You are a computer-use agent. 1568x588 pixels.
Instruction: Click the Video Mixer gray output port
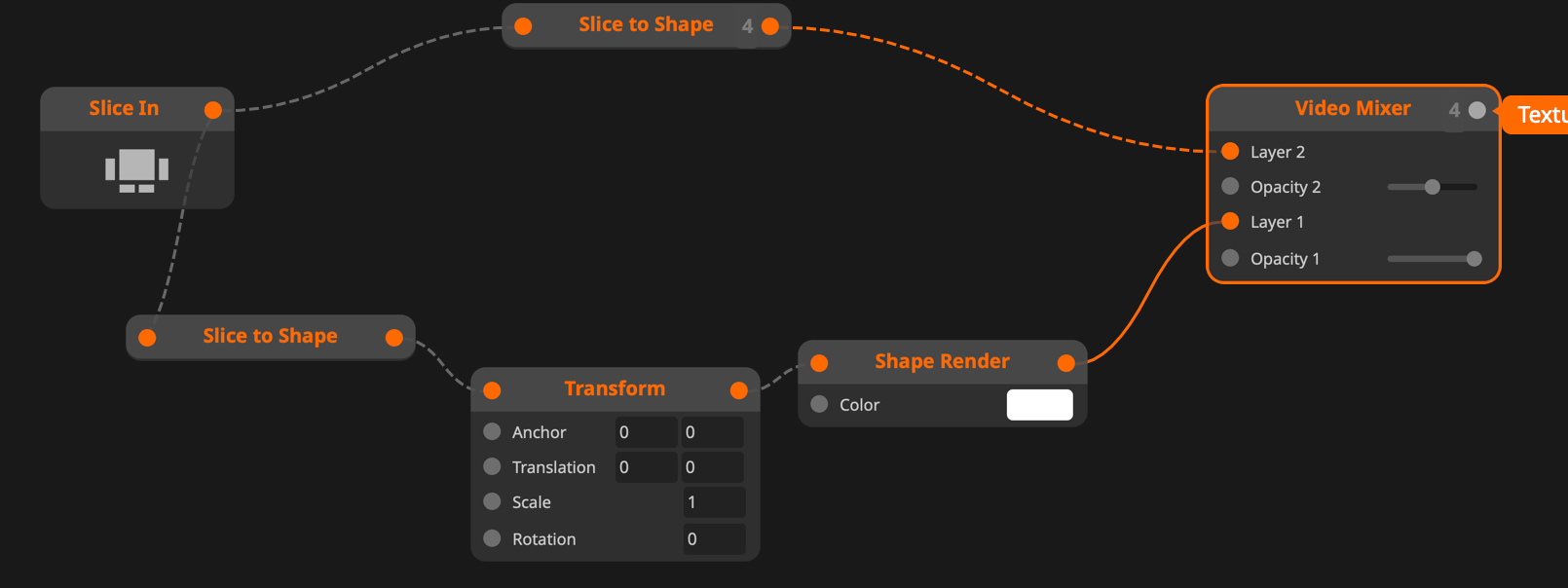click(1477, 110)
